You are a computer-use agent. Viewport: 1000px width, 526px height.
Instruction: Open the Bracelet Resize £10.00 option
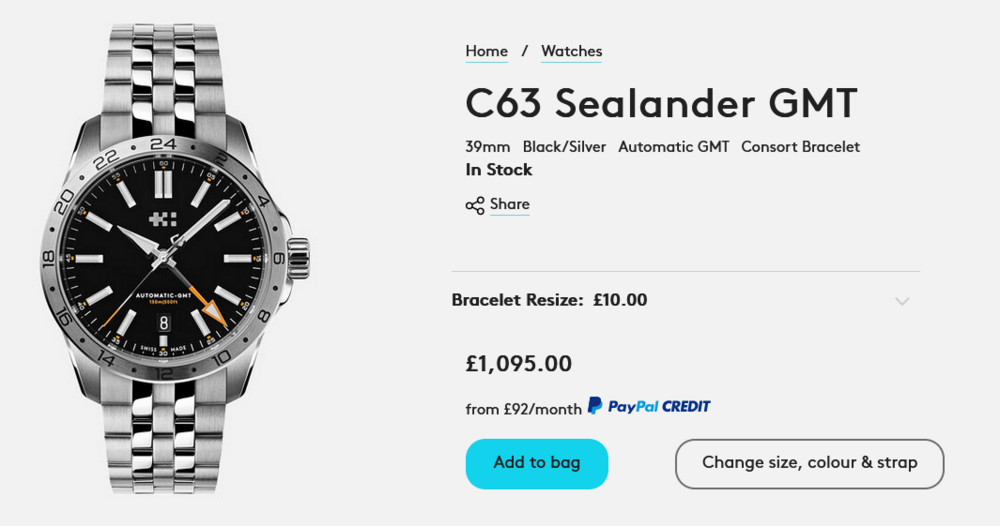click(549, 300)
